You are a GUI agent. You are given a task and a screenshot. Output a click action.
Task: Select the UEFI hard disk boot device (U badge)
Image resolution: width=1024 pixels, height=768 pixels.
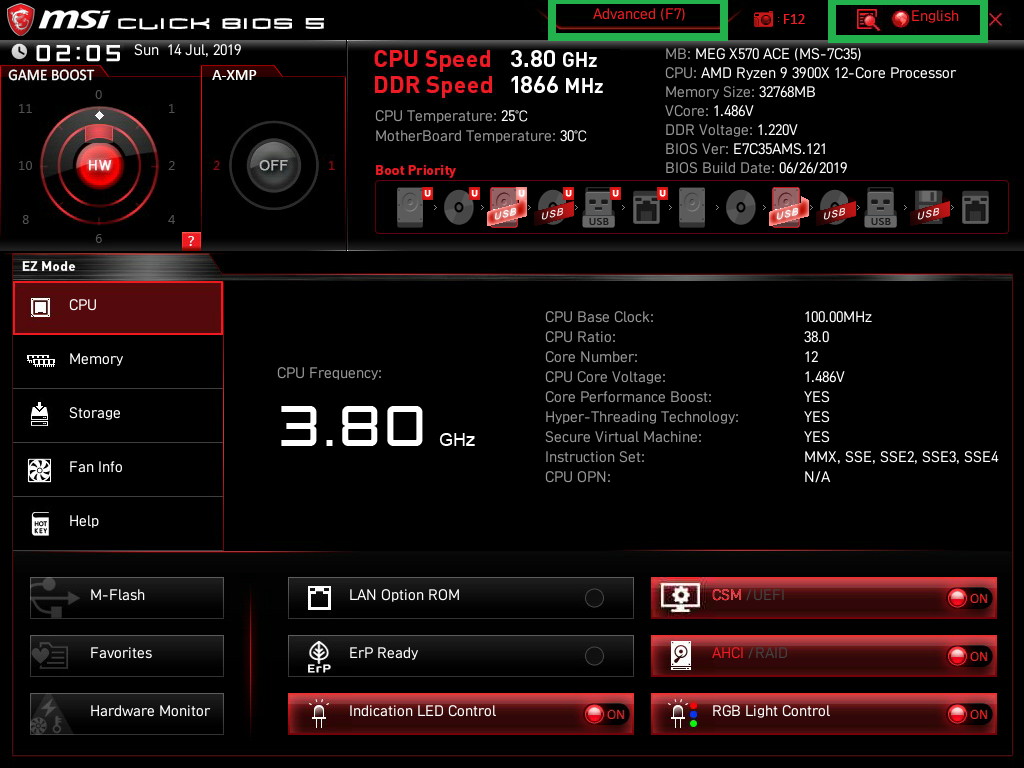click(414, 207)
